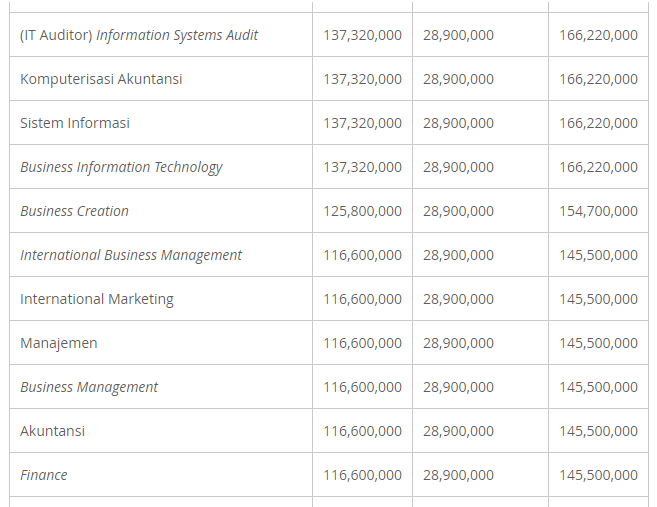
Task: Select the Akuntansi program cell
Action: click(52, 431)
